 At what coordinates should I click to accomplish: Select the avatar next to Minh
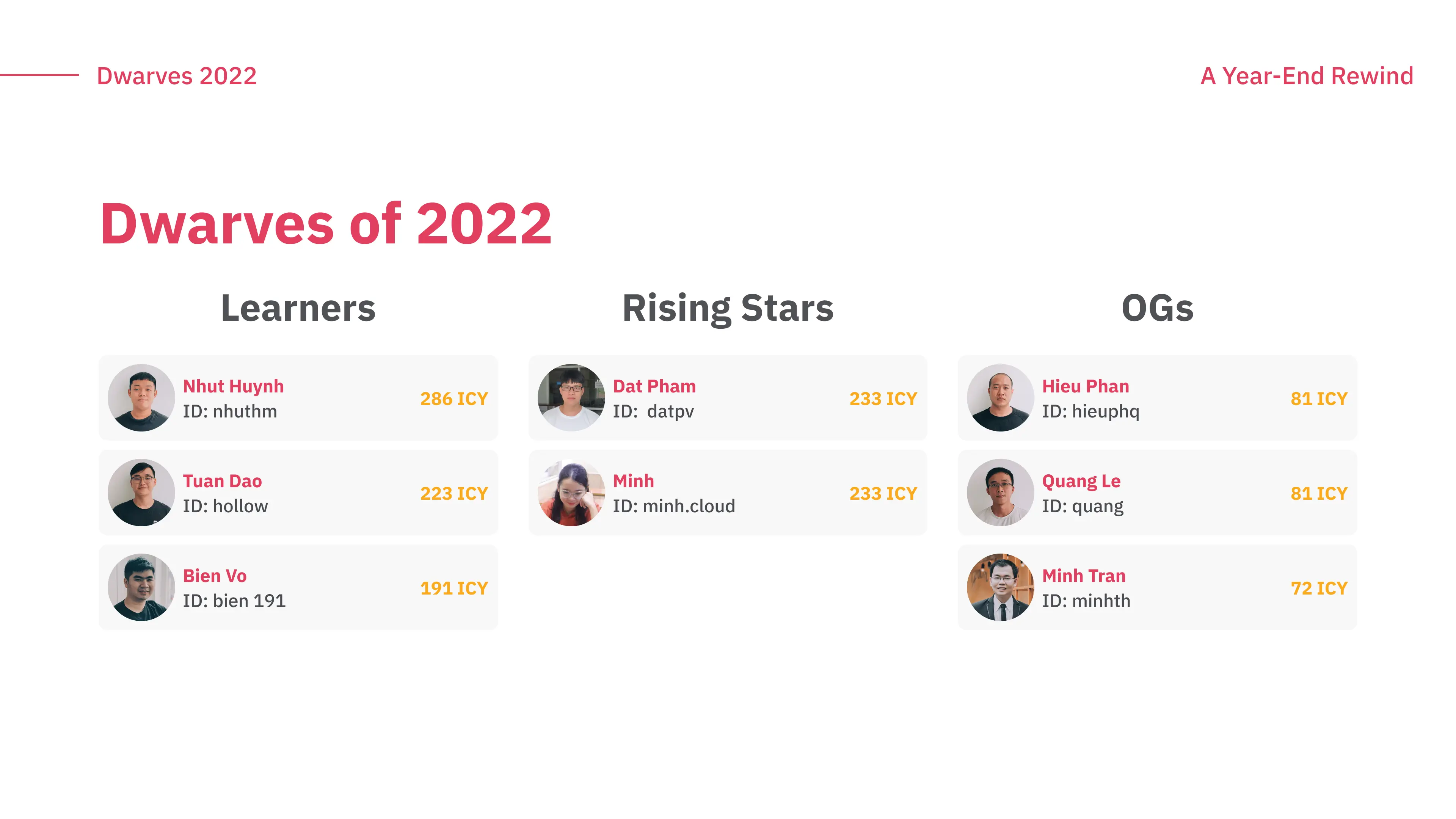[571, 493]
